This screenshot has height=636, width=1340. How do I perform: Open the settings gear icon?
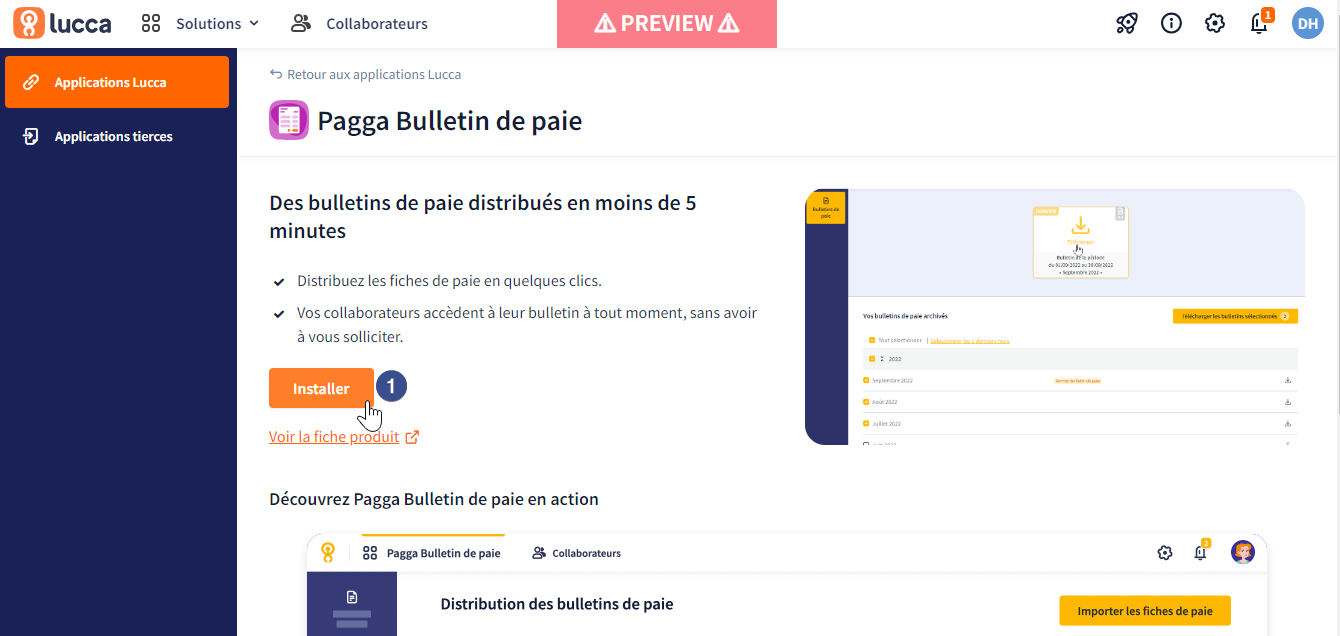click(x=1215, y=23)
